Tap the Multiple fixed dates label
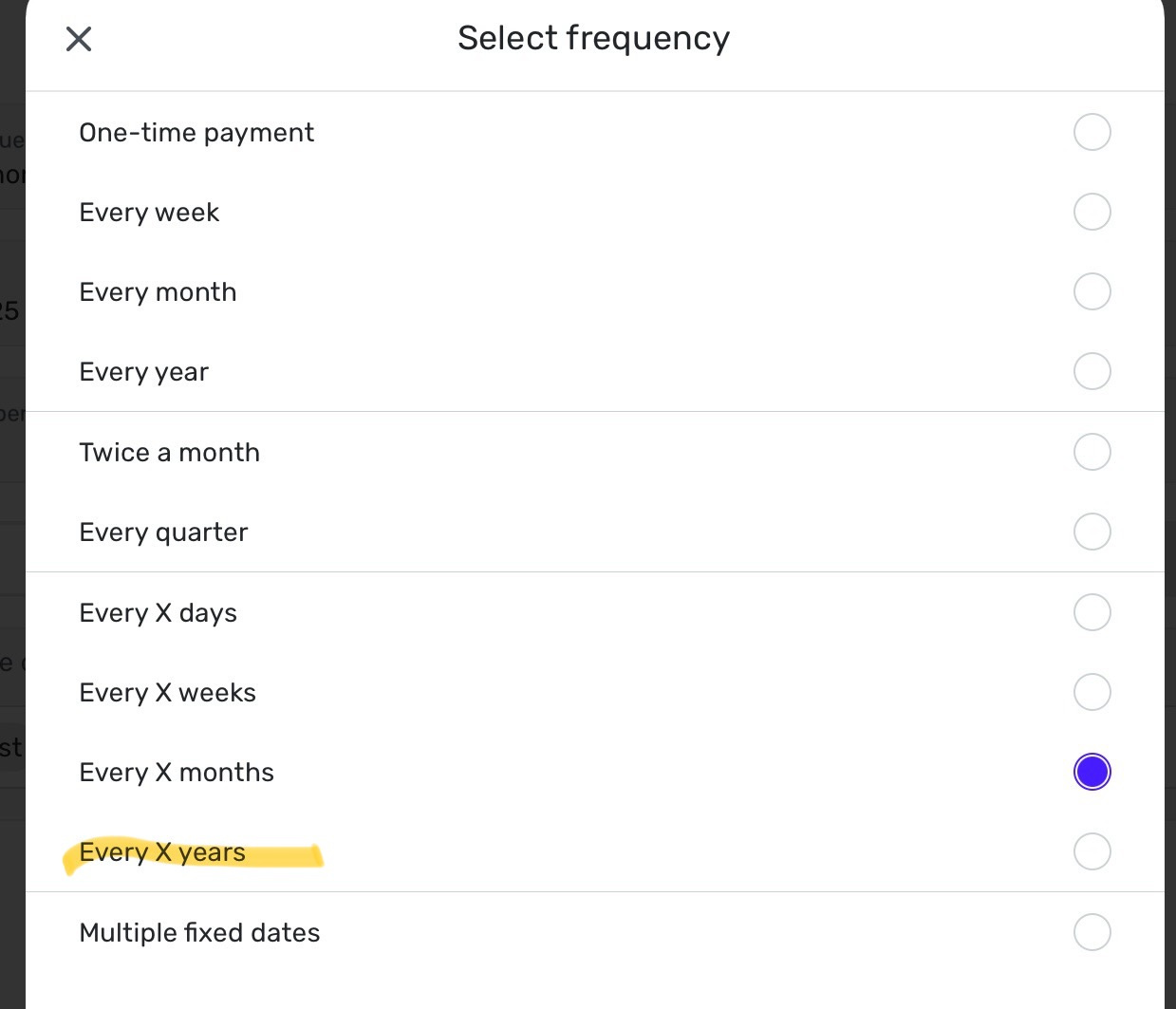This screenshot has height=1009, width=1176. (x=199, y=933)
